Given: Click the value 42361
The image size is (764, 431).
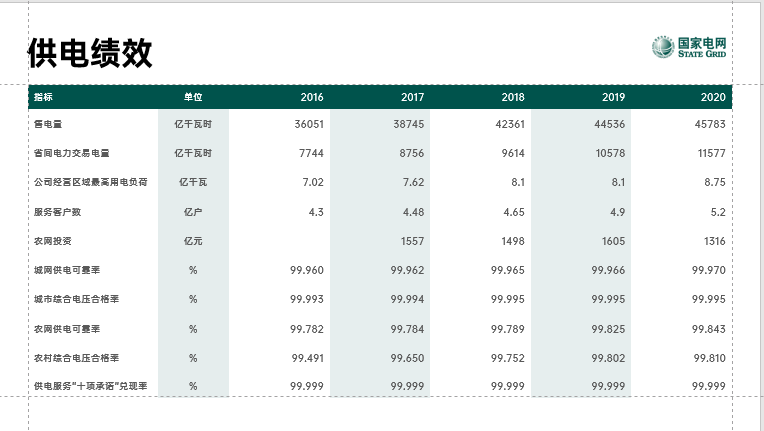Looking at the screenshot, I should 510,124.
